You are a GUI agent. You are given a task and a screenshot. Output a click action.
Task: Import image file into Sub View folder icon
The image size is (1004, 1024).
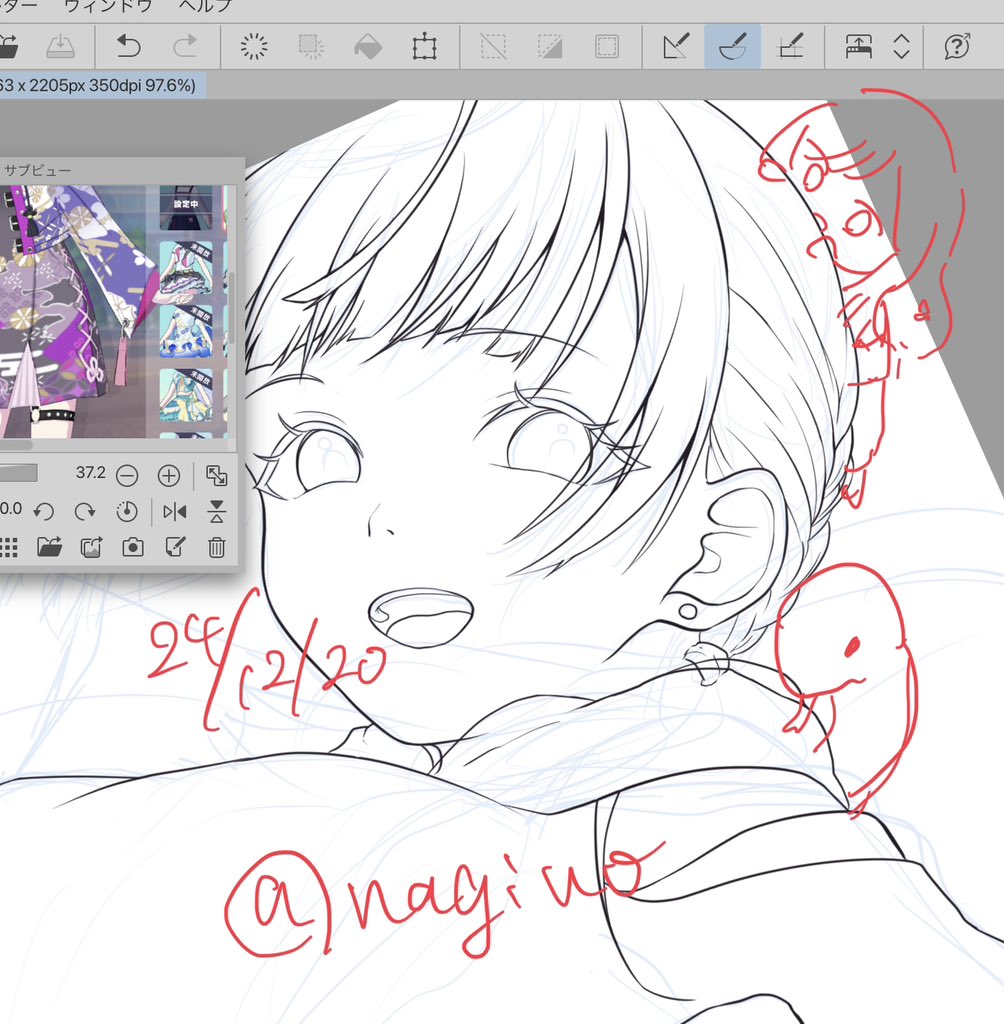(50, 547)
